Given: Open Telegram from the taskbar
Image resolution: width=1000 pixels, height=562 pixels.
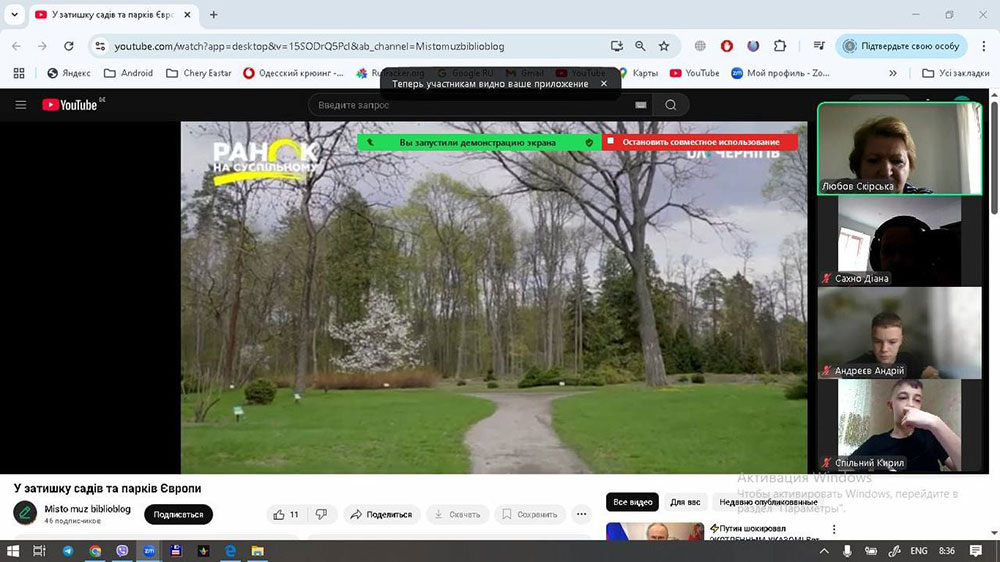Looking at the screenshot, I should click(68, 551).
